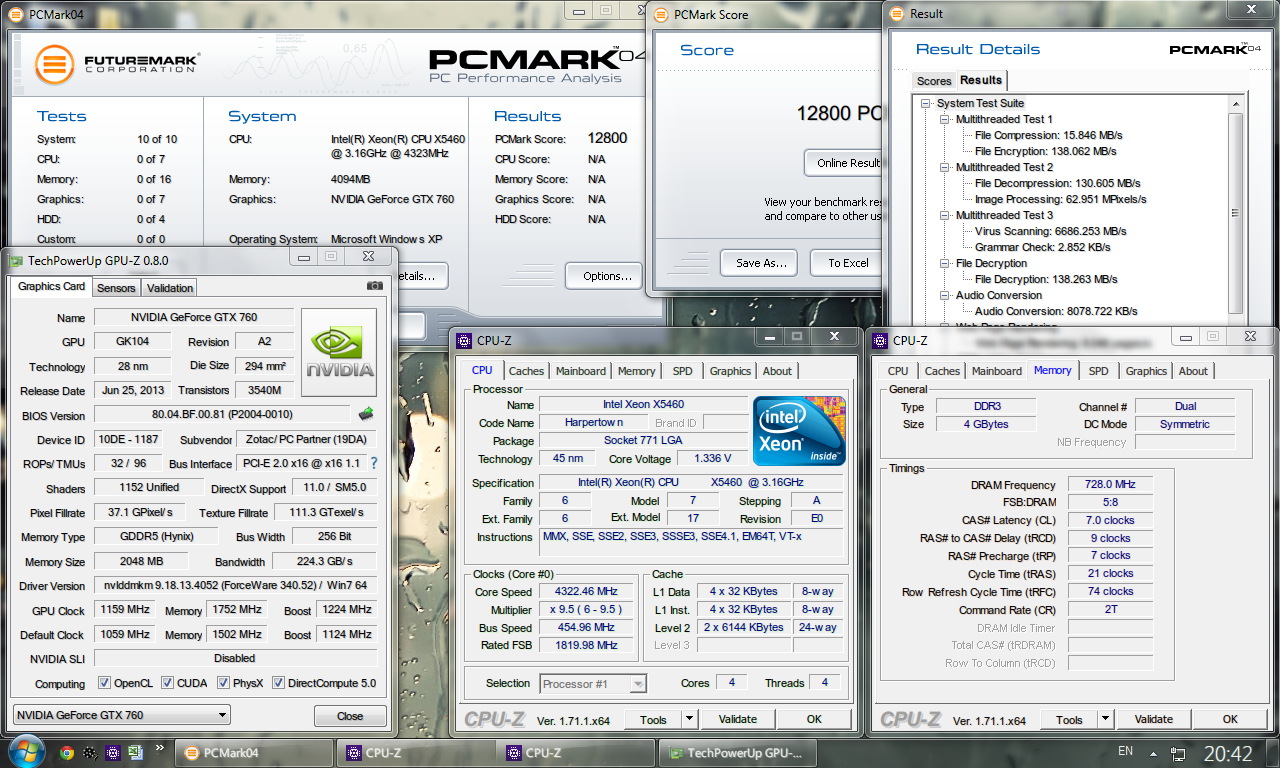Click GPU Name field NVIDIA GeForce GTX 760
The height and width of the screenshot is (768, 1280).
click(194, 318)
